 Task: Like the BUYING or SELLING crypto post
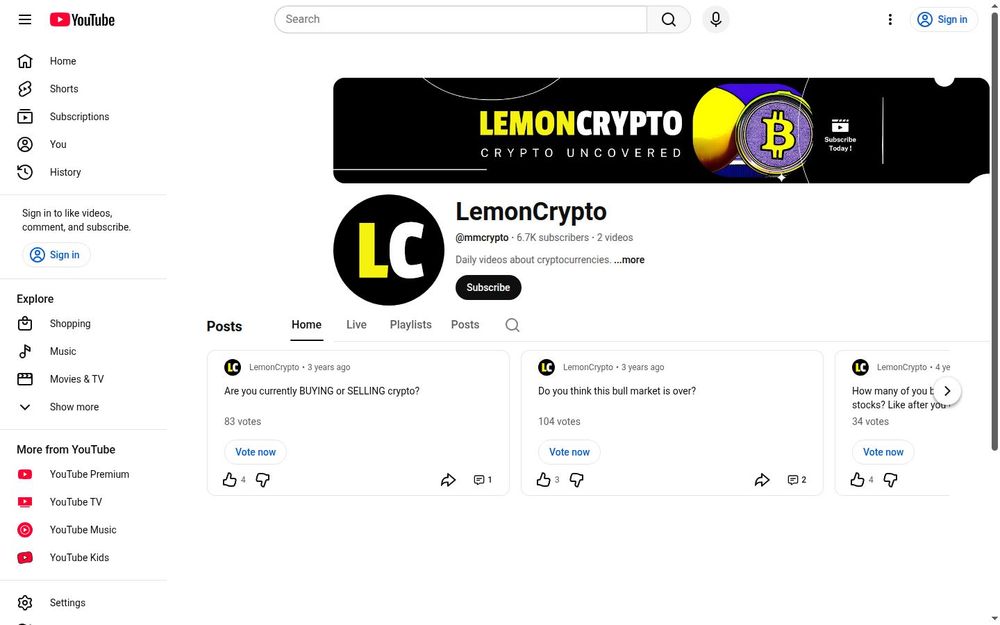click(x=230, y=480)
